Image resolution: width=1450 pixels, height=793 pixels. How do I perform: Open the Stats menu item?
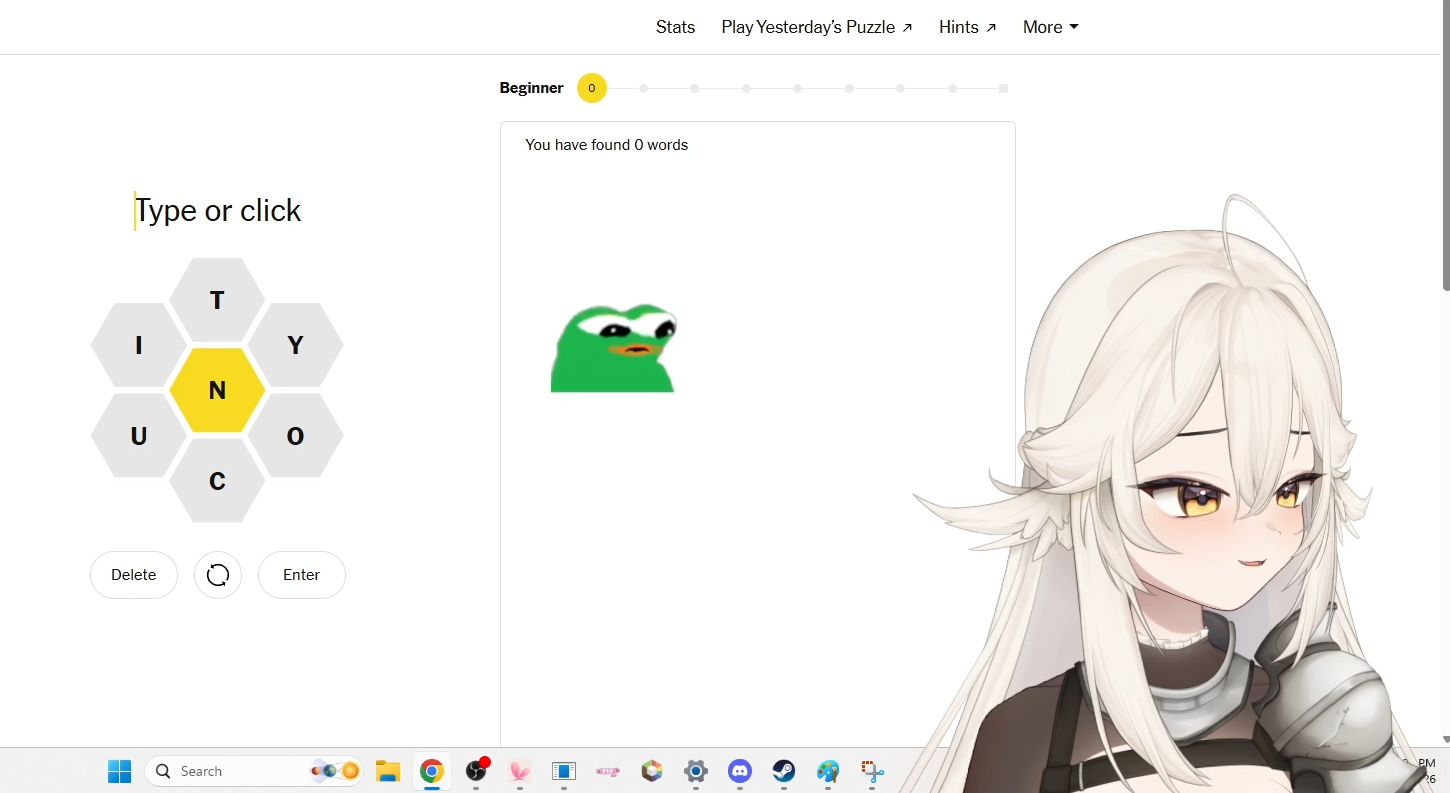pos(675,27)
